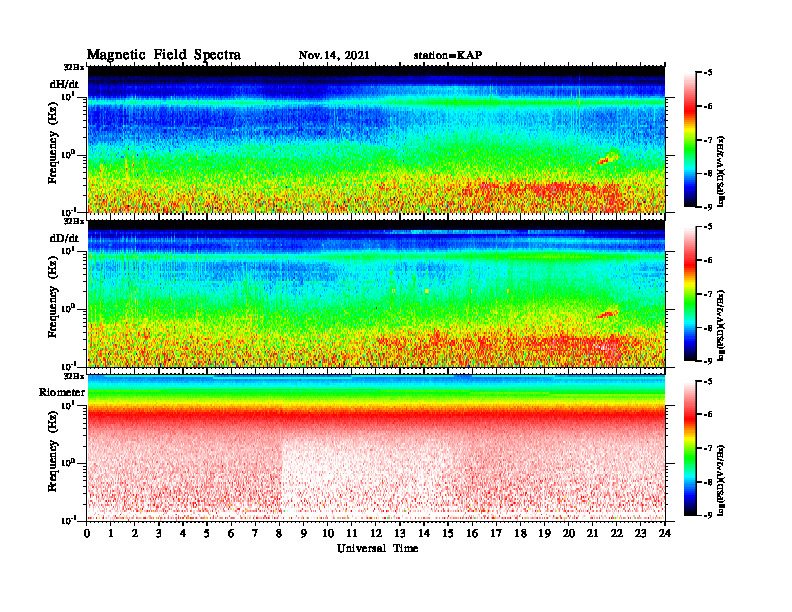The image size is (792, 612).
Task: Click the hour "7" tick label on the time axis
Action: click(256, 533)
